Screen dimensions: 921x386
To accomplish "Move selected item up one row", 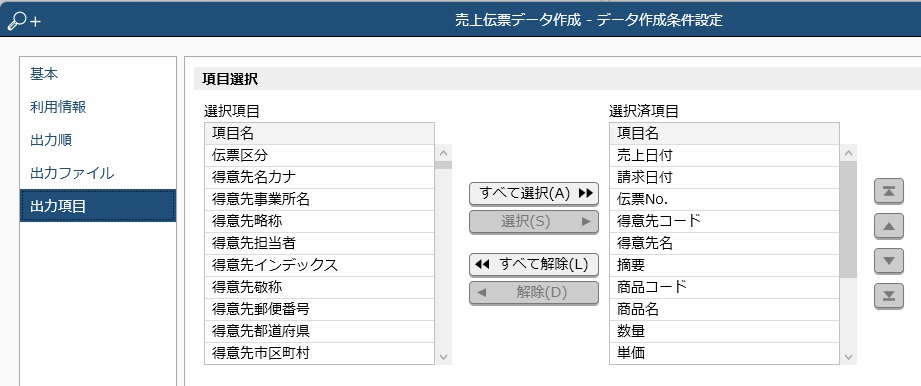I will 889,226.
